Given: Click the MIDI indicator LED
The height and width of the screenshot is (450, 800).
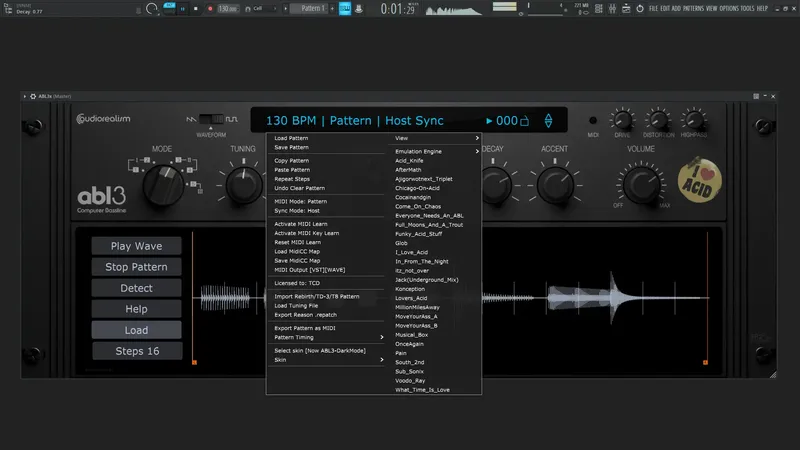Looking at the screenshot, I should pyautogui.click(x=592, y=120).
